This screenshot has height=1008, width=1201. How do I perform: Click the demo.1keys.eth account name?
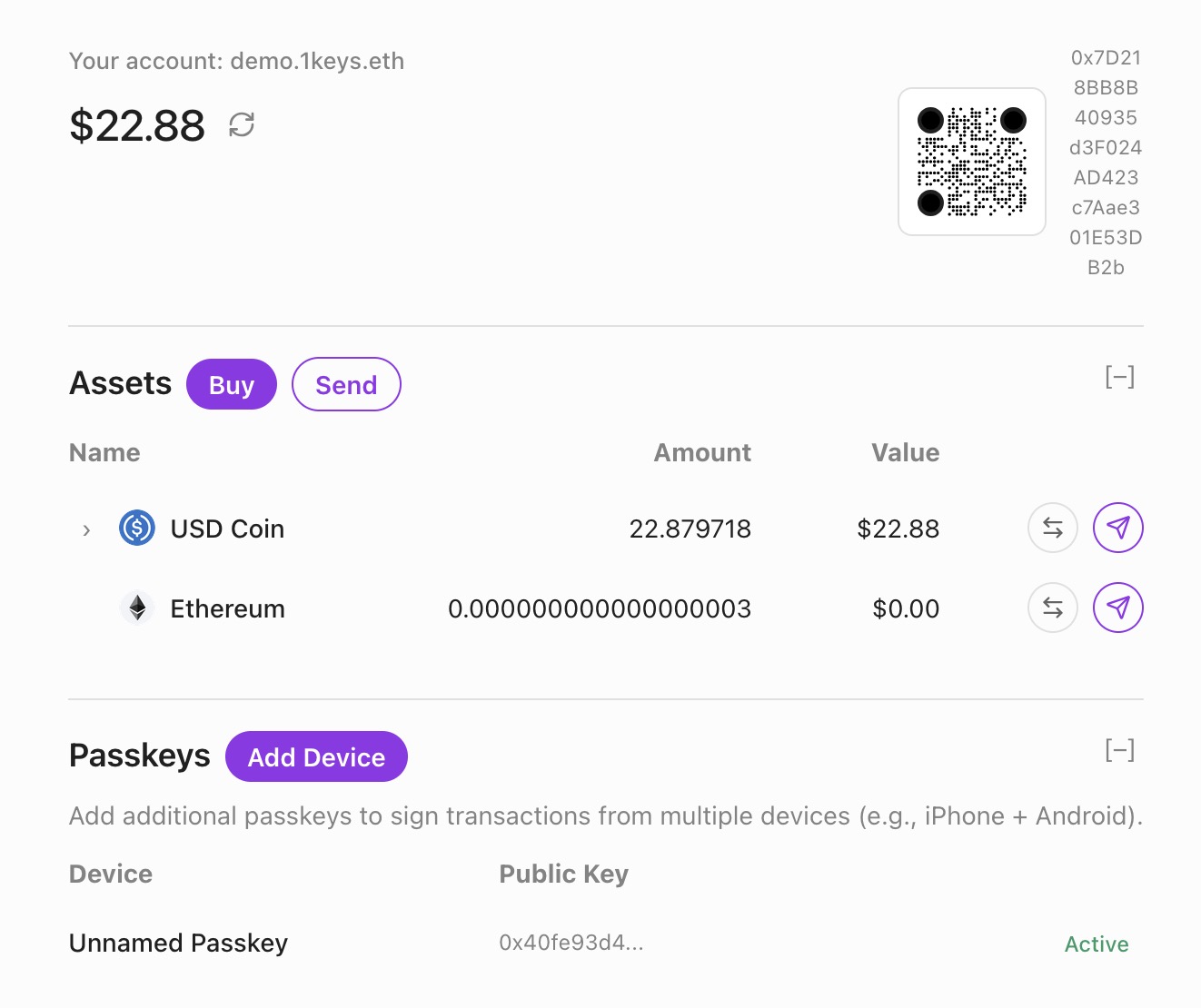(x=317, y=61)
